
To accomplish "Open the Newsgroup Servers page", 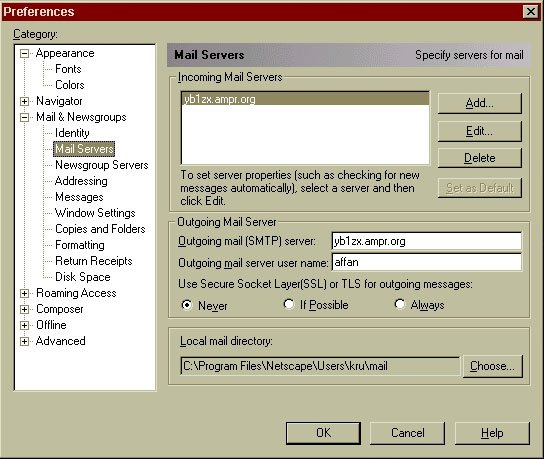I will (102, 165).
